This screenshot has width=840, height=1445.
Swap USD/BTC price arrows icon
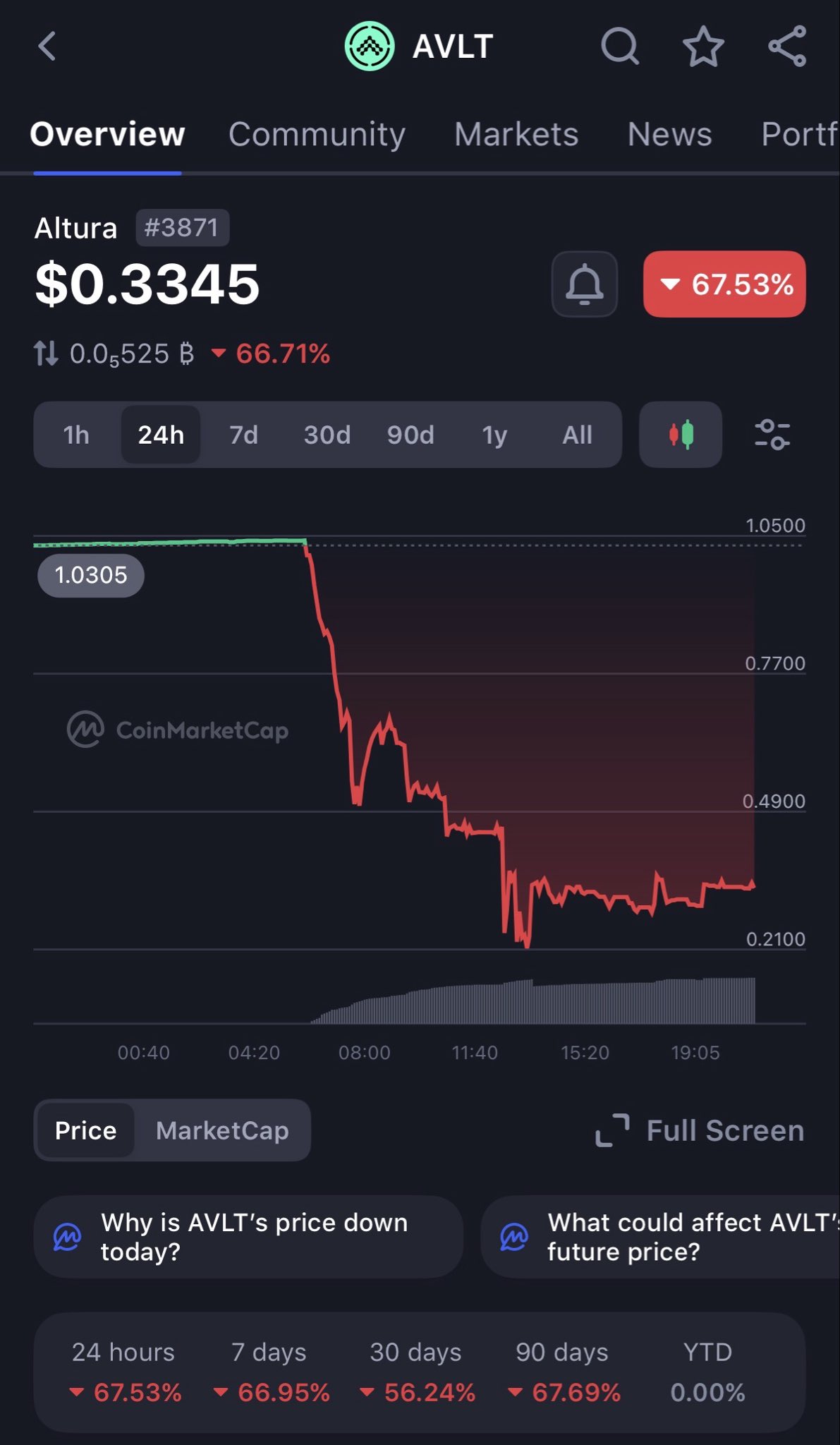click(x=46, y=353)
